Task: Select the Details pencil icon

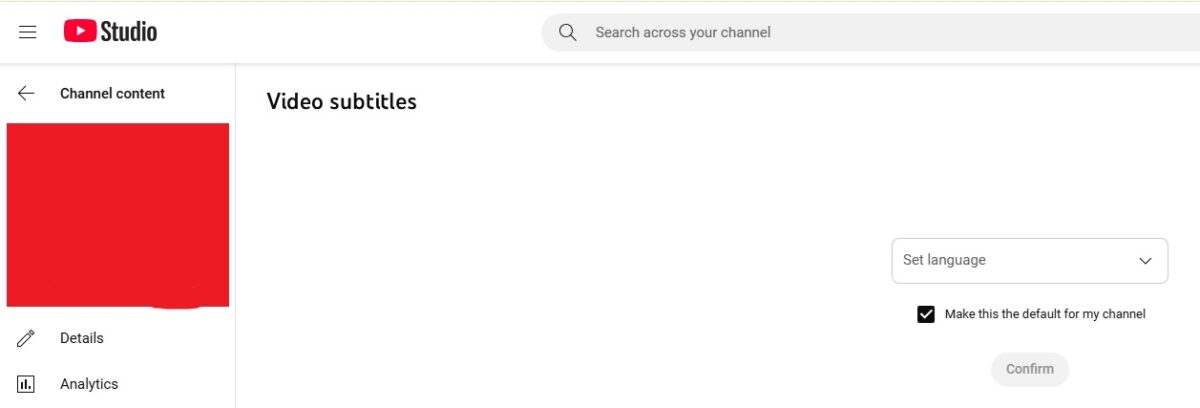Action: click(27, 338)
